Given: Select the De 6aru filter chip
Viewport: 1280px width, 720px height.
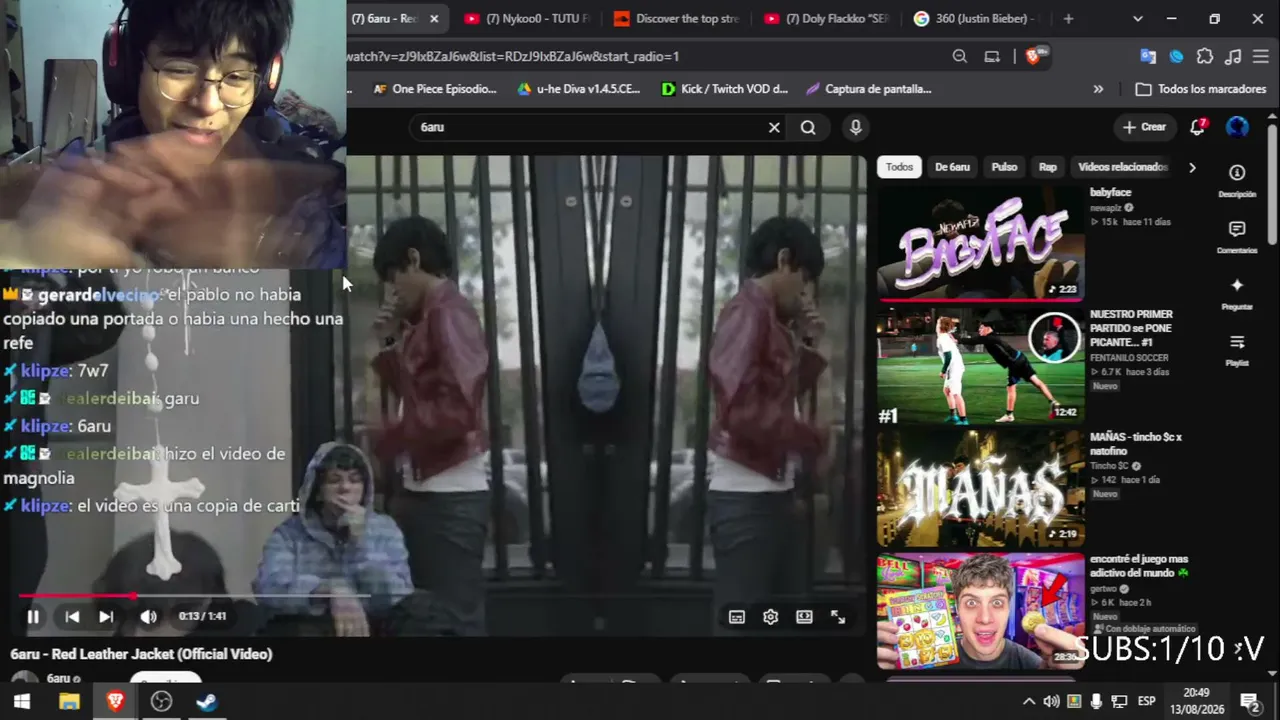Looking at the screenshot, I should (952, 167).
